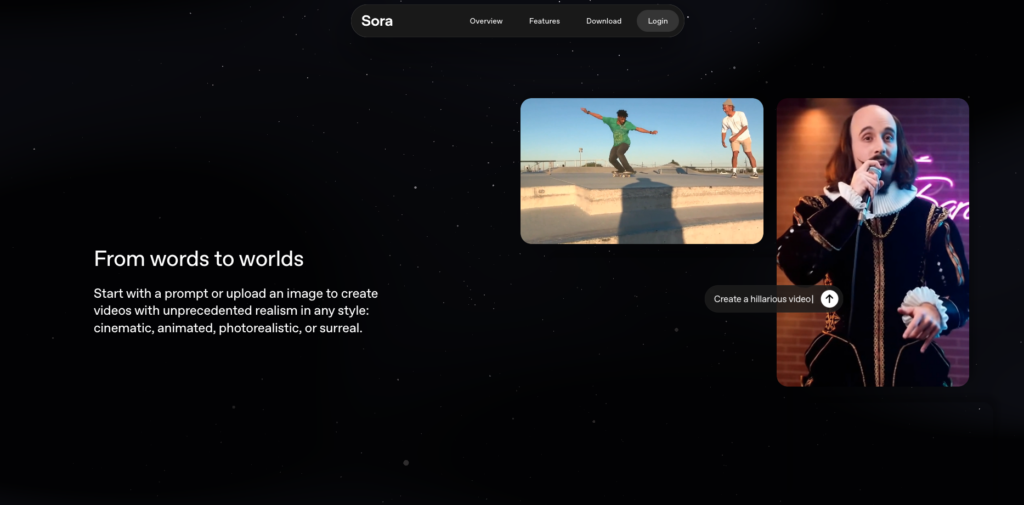Screen dimensions: 1024x505
Task: Select the skateboarder in the green shirt
Action: point(620,137)
